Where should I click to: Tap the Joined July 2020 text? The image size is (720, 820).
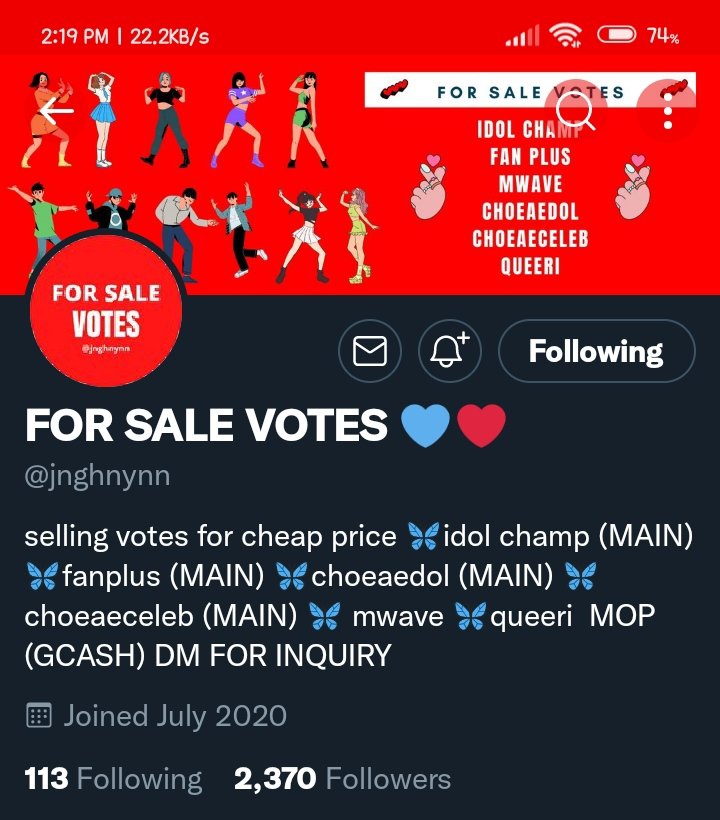(175, 716)
